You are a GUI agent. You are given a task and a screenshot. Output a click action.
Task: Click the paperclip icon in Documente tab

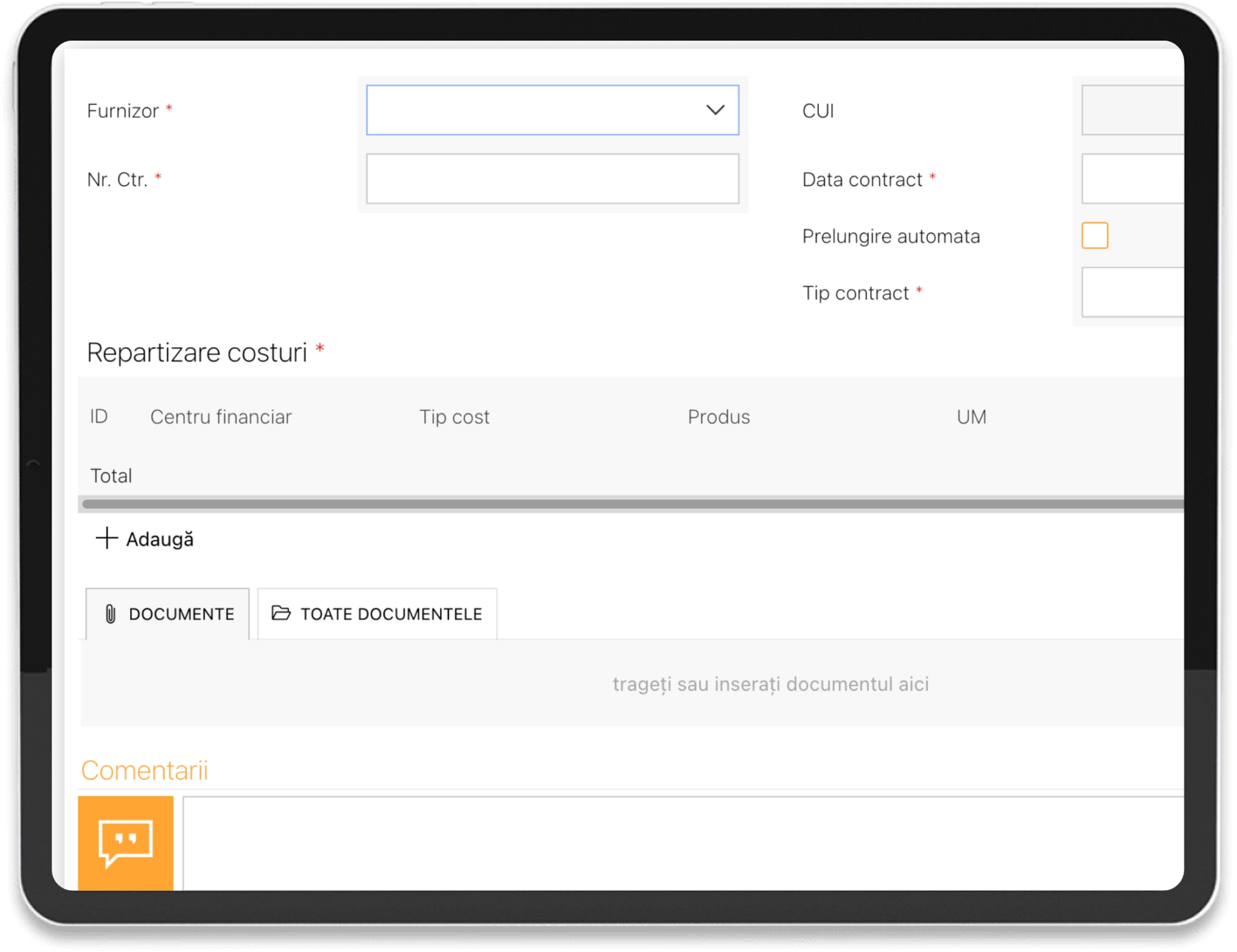pos(110,614)
